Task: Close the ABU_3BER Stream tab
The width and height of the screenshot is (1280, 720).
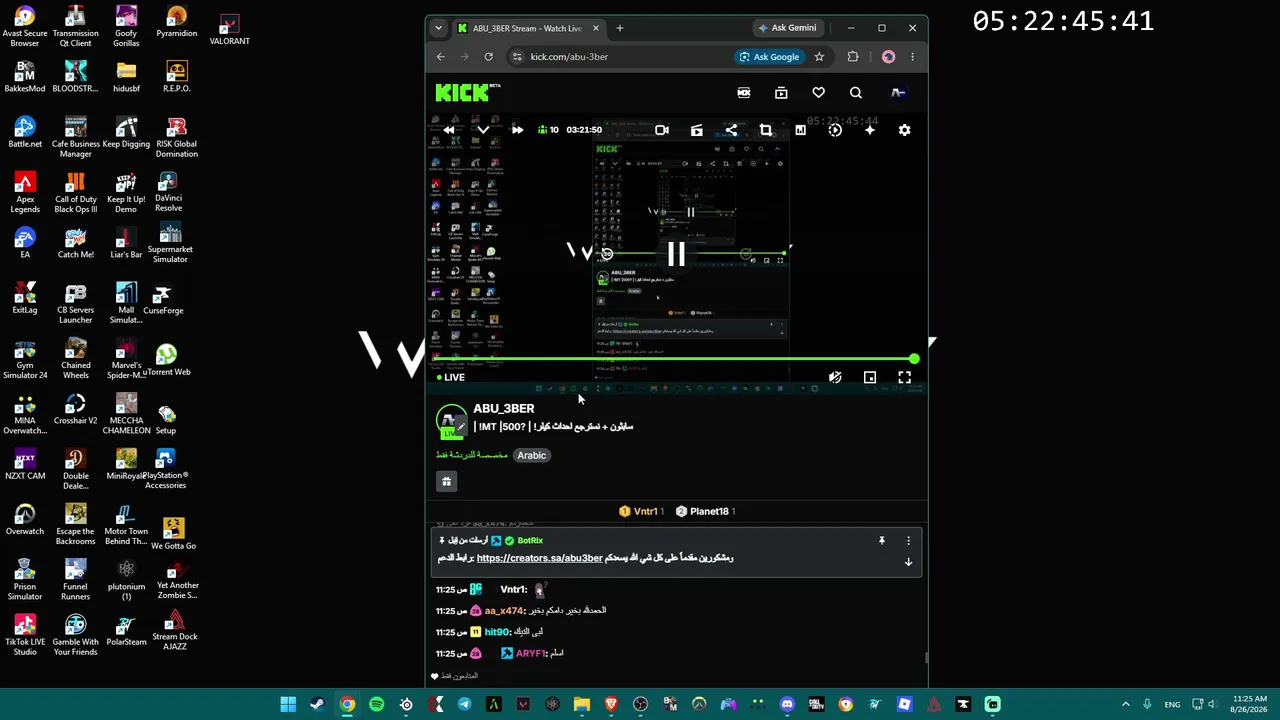Action: [596, 28]
